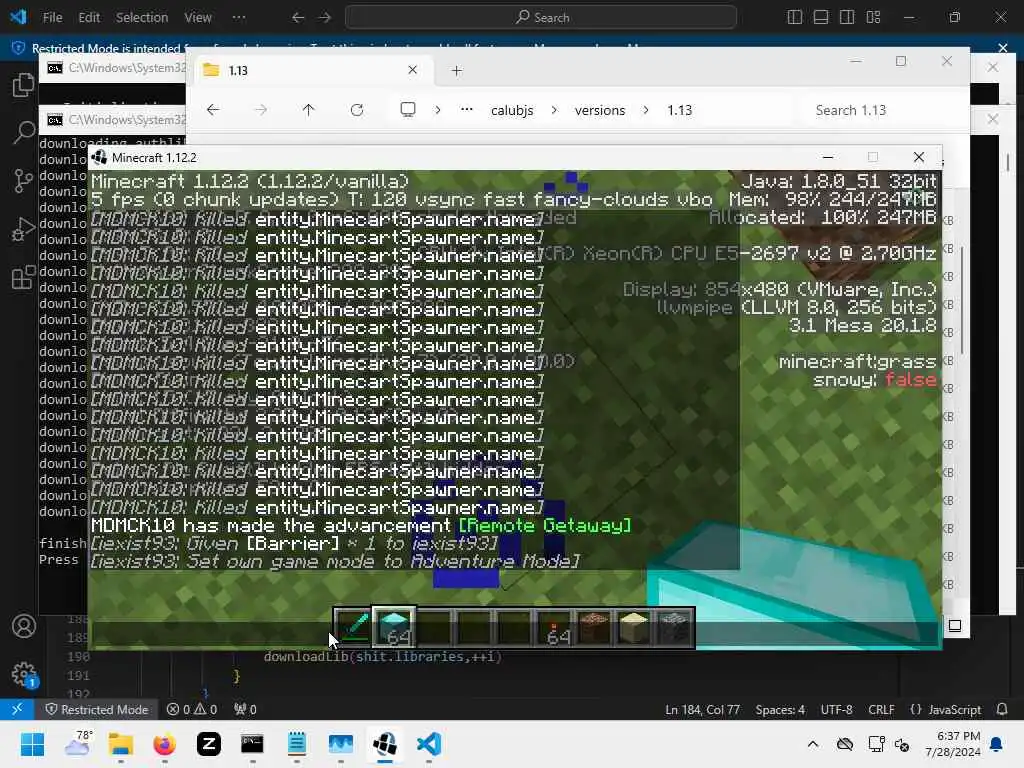Open the Run and Debug view
This screenshot has width=1024, height=768.
pyautogui.click(x=24, y=229)
